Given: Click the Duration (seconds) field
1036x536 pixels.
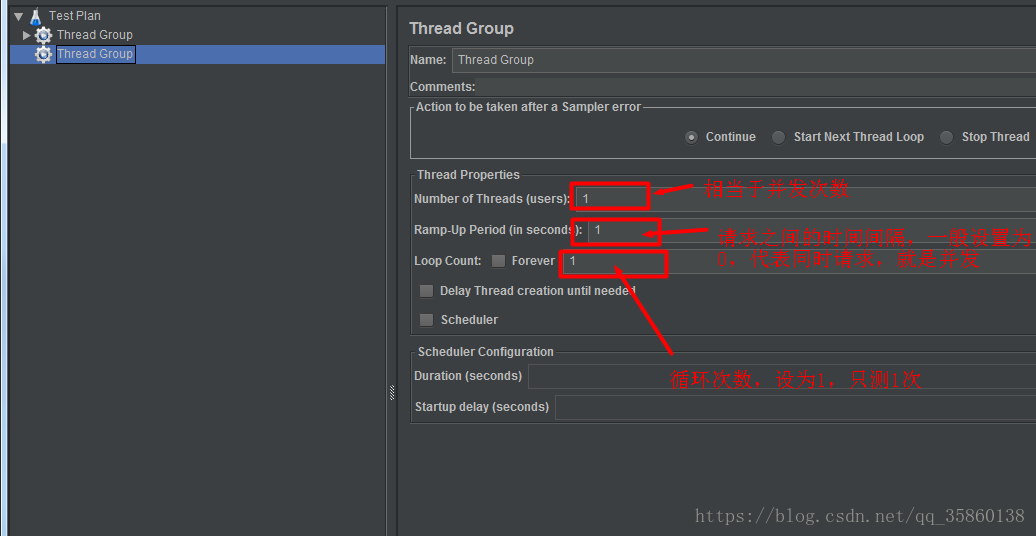Looking at the screenshot, I should [x=782, y=376].
